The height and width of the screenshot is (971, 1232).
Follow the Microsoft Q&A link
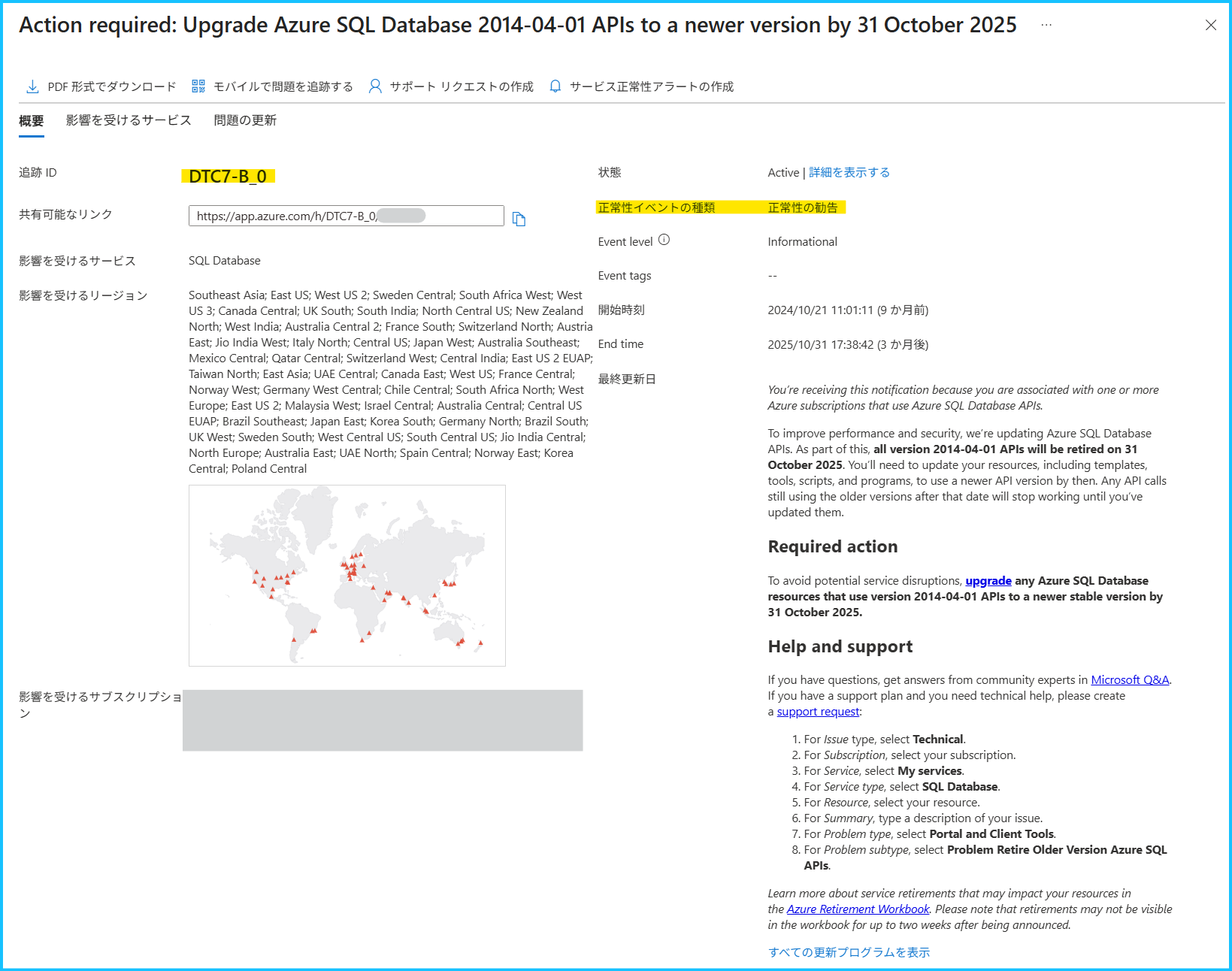pyautogui.click(x=1130, y=680)
